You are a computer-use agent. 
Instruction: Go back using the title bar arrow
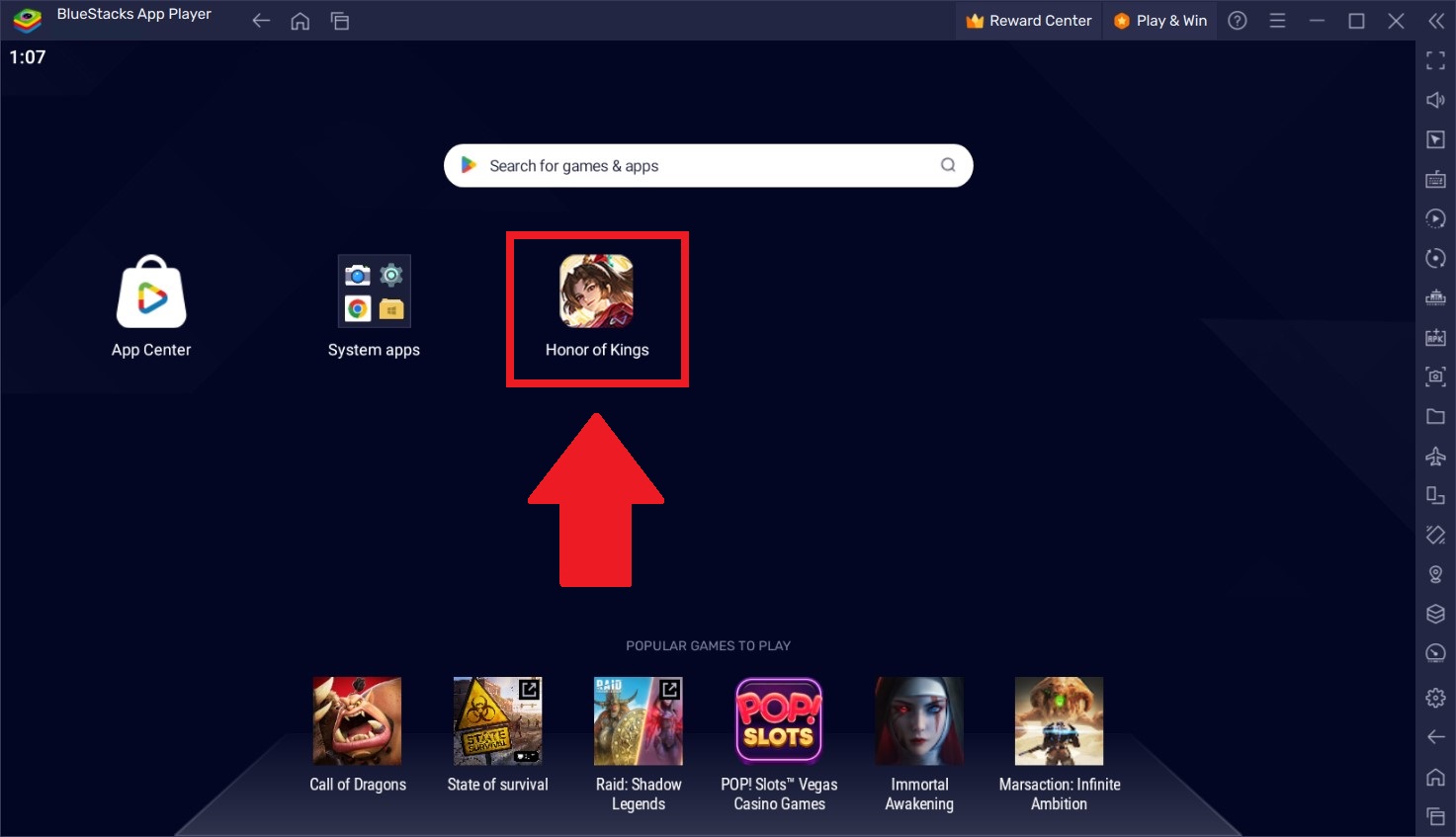261,21
